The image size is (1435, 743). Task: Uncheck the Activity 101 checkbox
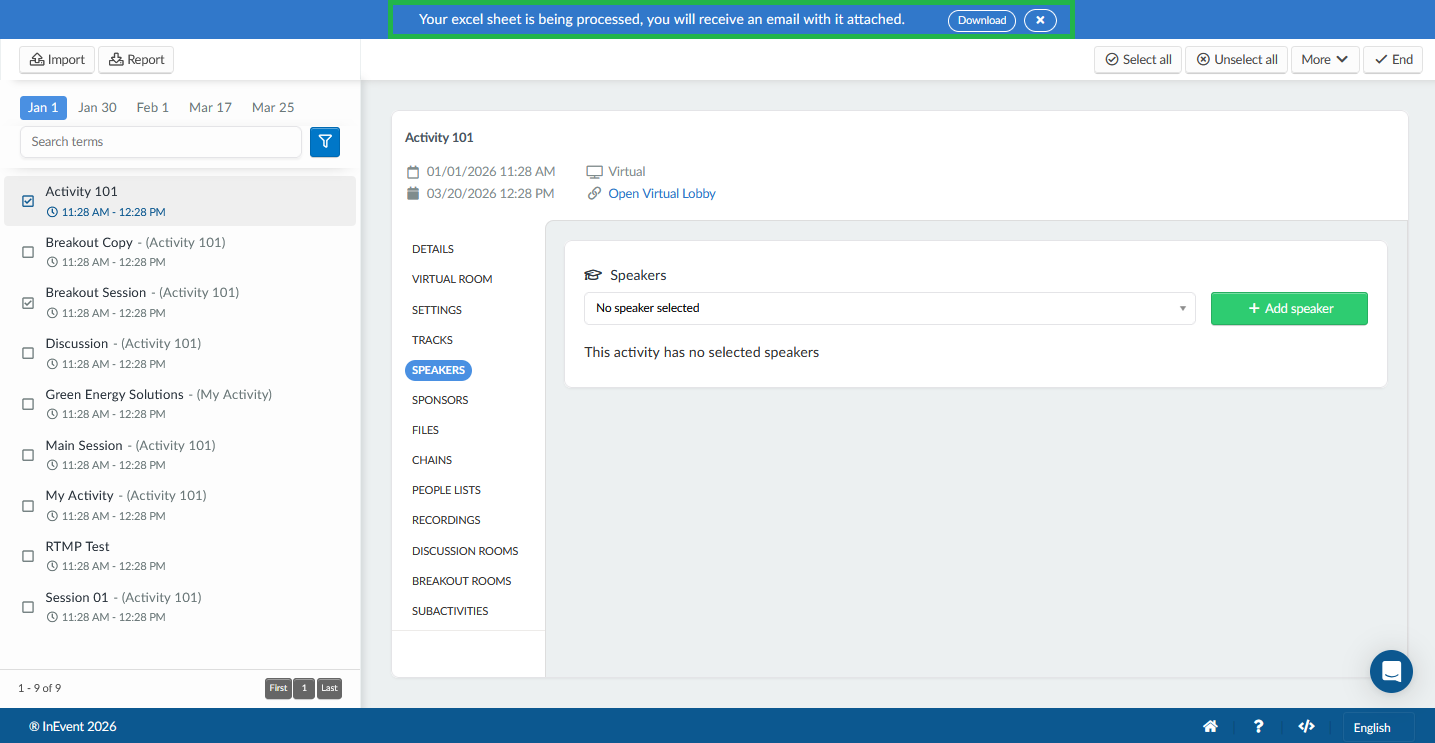pyautogui.click(x=28, y=201)
